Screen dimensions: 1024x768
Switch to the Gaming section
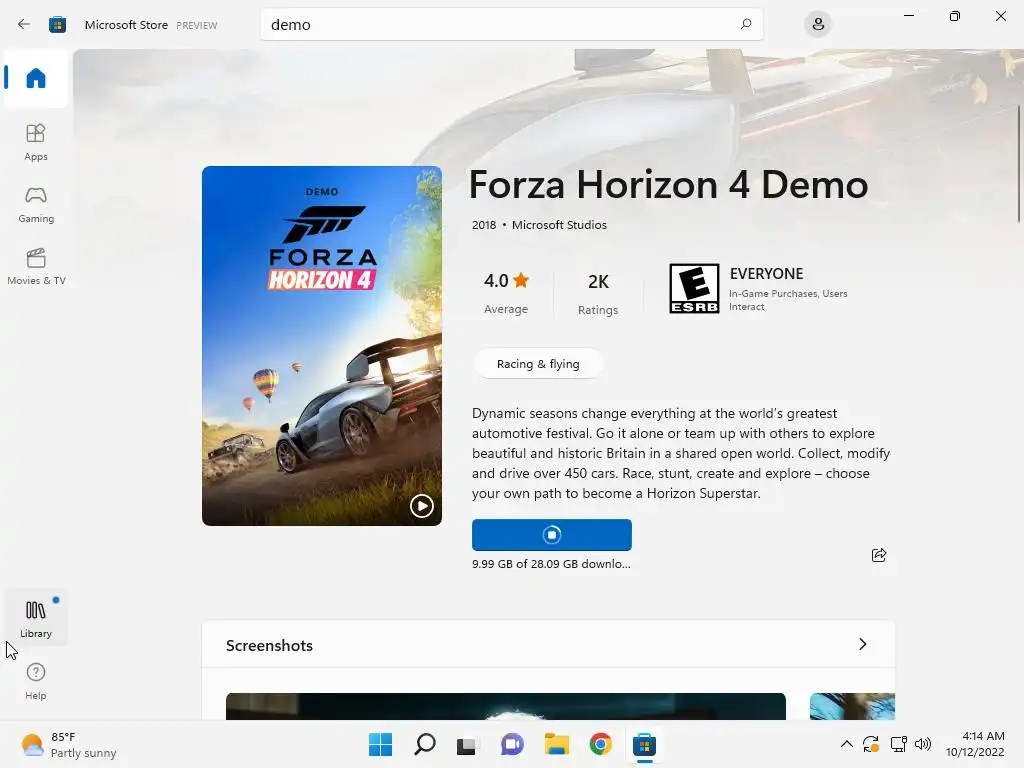(36, 204)
